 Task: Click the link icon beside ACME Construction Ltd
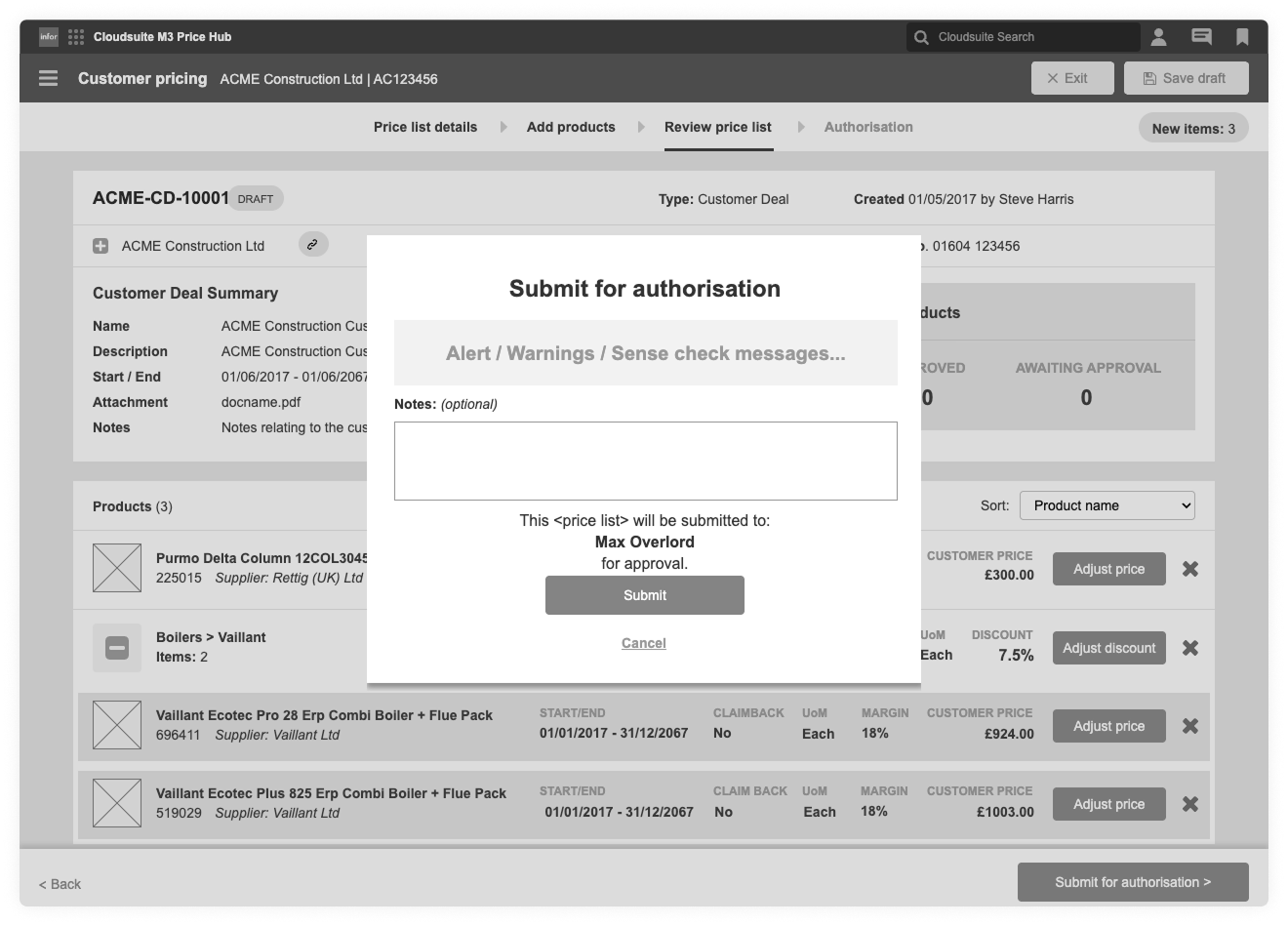tap(313, 245)
